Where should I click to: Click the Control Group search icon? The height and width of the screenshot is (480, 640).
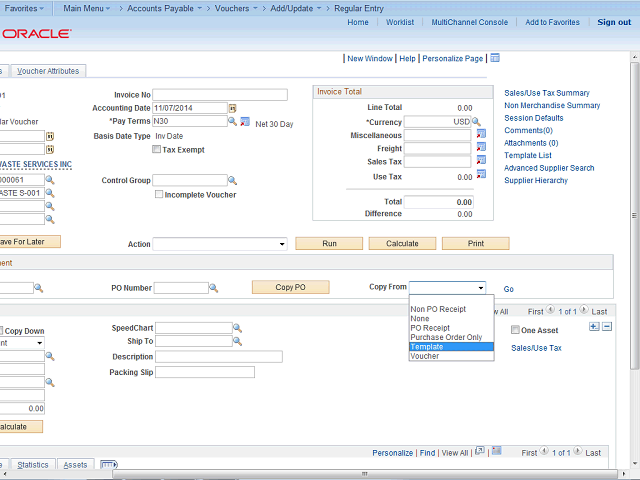pos(232,181)
